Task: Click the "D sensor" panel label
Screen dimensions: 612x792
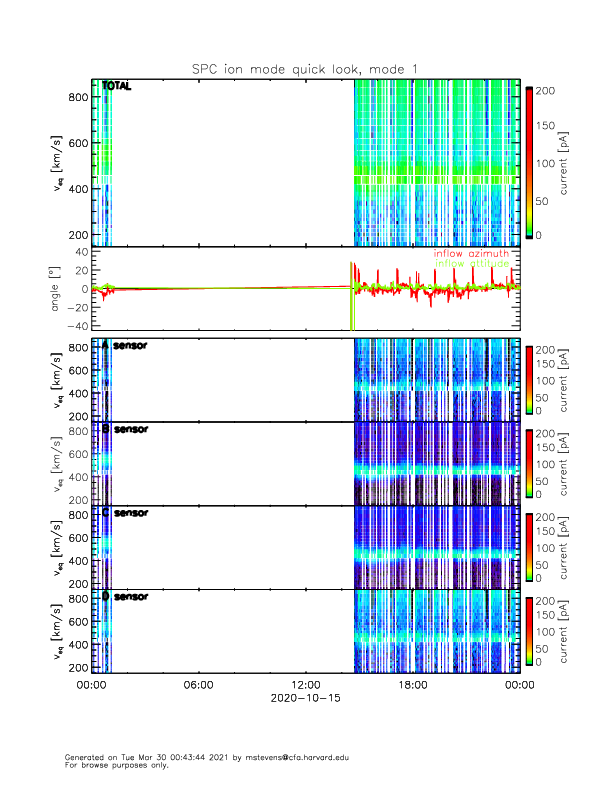Action: (x=124, y=597)
